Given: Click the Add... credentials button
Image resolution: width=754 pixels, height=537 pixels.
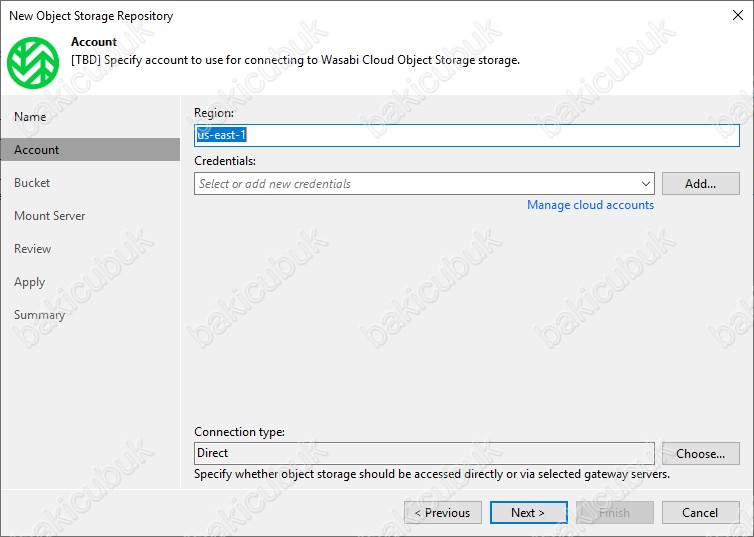Looking at the screenshot, I should tap(701, 184).
